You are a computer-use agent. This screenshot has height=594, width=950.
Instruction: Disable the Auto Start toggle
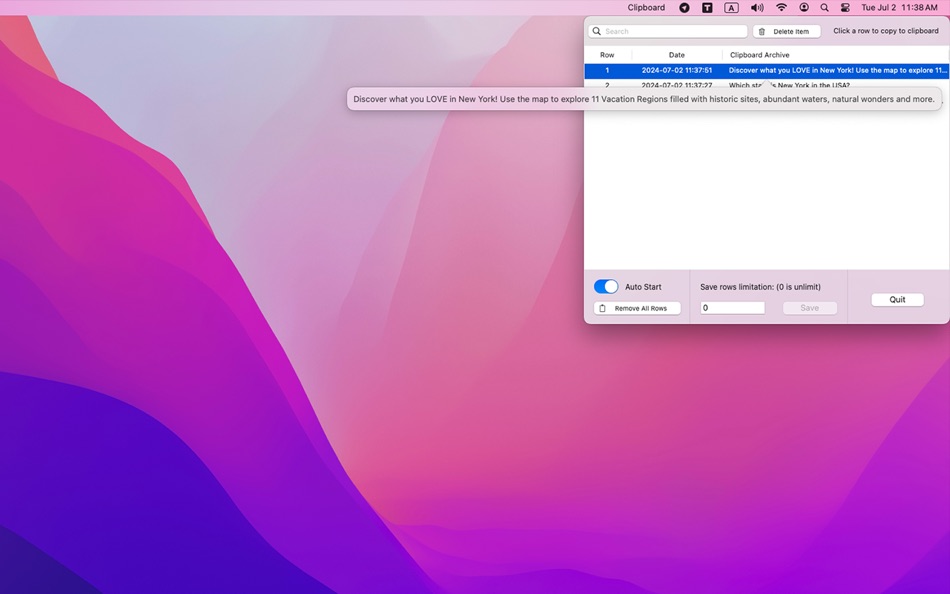(606, 286)
